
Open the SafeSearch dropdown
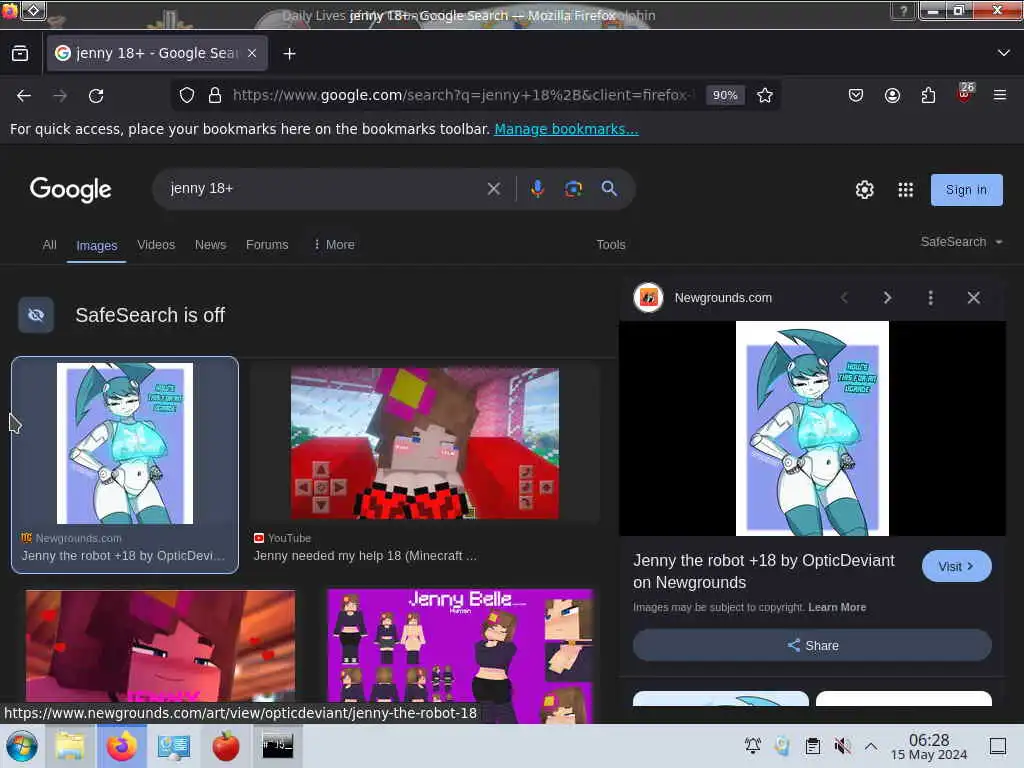point(961,242)
